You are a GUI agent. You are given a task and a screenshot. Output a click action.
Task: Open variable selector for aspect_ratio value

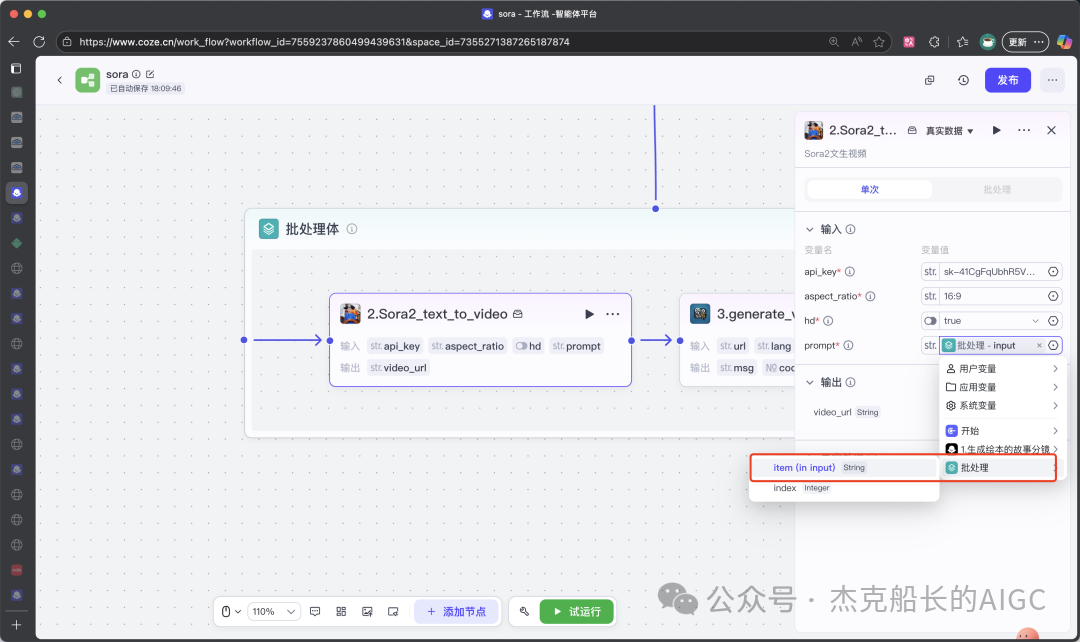1053,296
